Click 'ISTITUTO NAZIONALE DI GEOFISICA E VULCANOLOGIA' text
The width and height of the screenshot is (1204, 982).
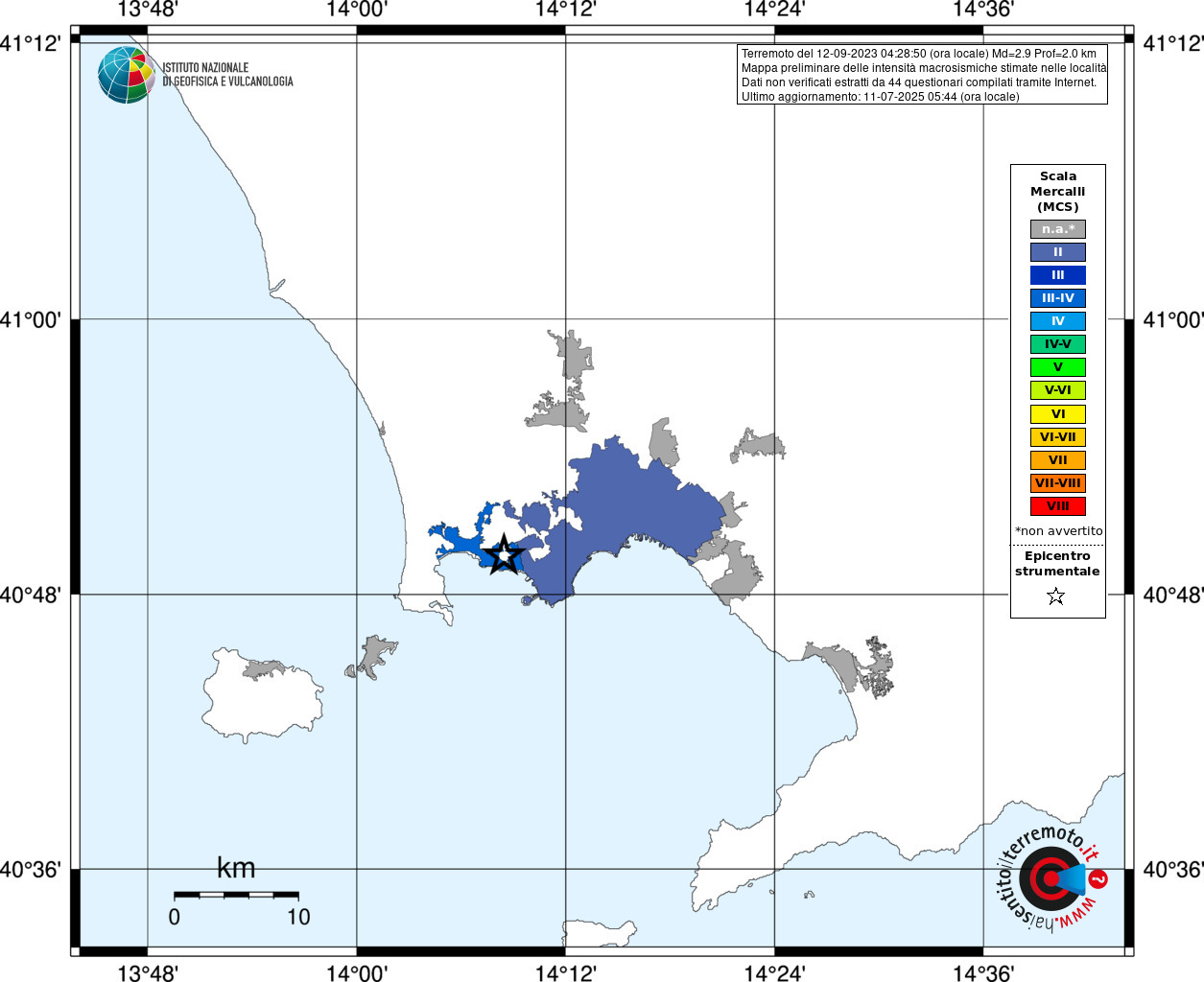tap(227, 75)
